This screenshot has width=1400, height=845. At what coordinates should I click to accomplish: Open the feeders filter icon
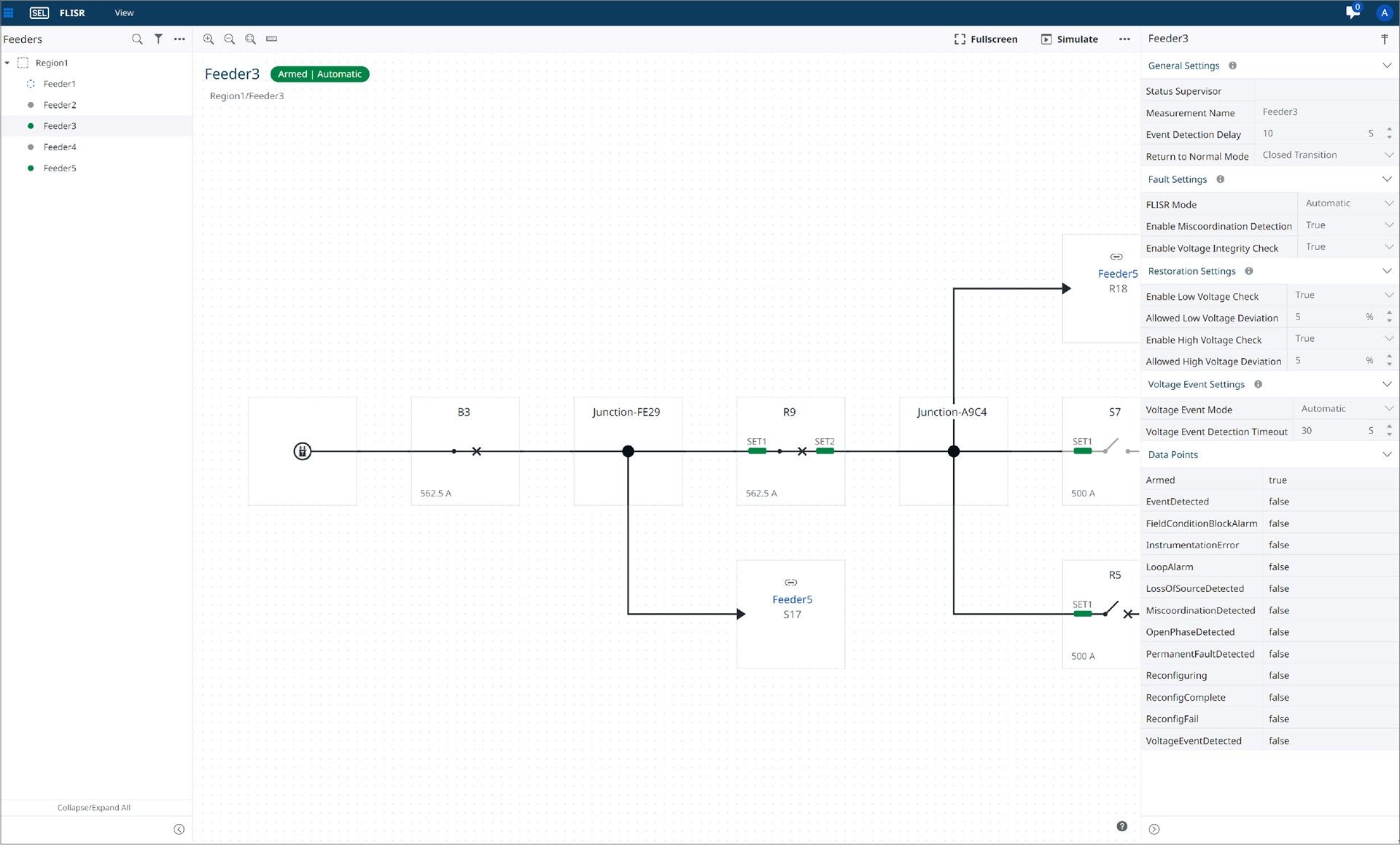pyautogui.click(x=158, y=39)
